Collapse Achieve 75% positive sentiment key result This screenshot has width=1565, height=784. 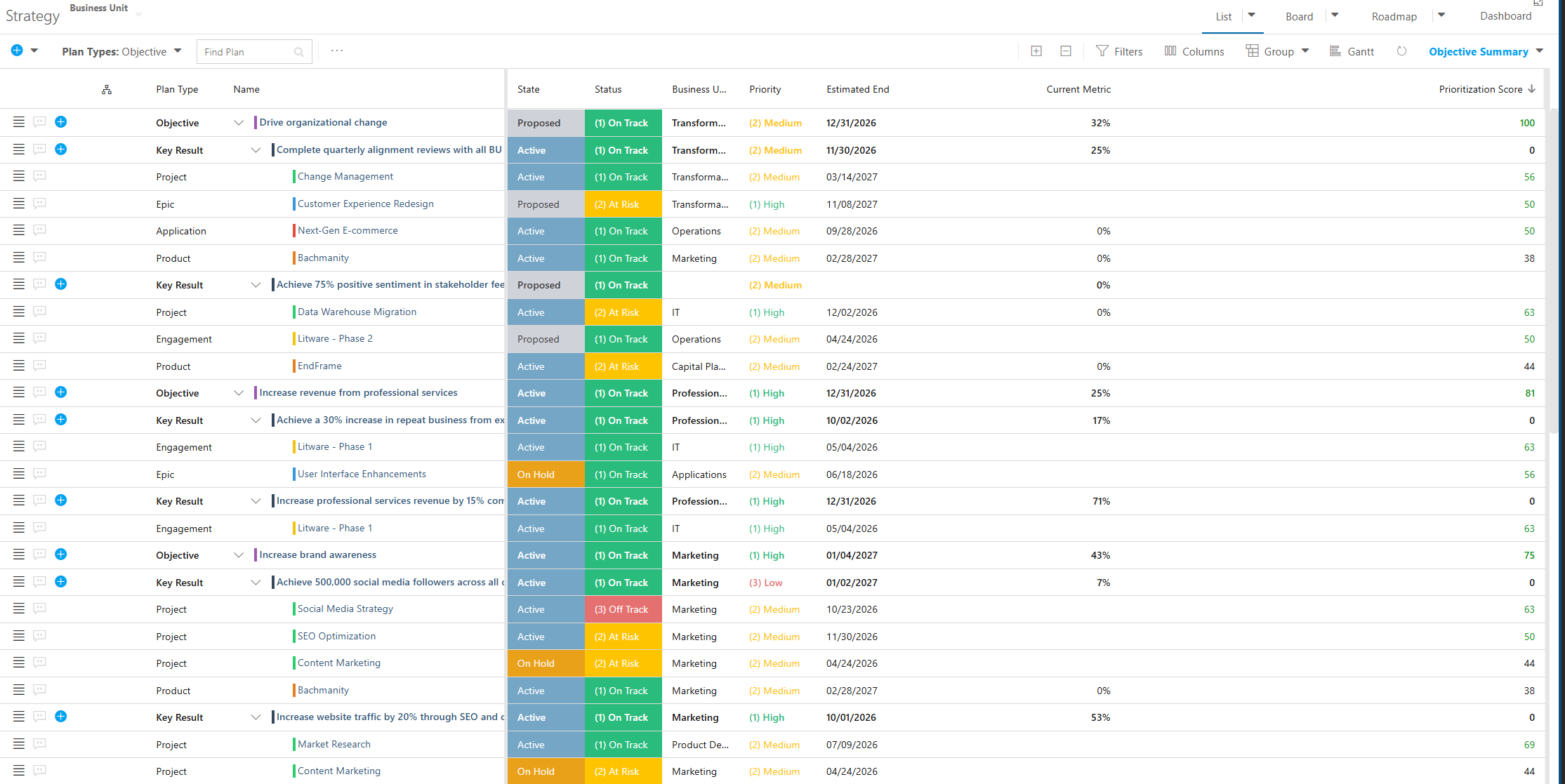tap(256, 285)
